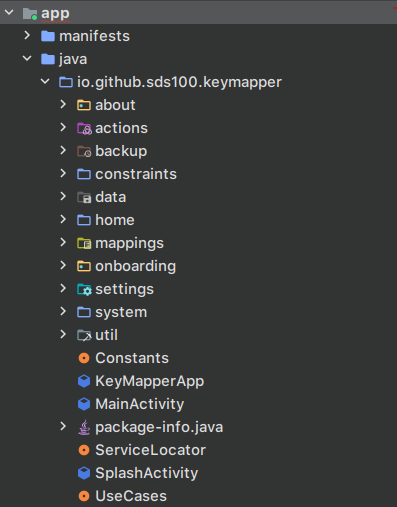Expand the manifests folder
The width and height of the screenshot is (397, 507).
tap(27, 35)
